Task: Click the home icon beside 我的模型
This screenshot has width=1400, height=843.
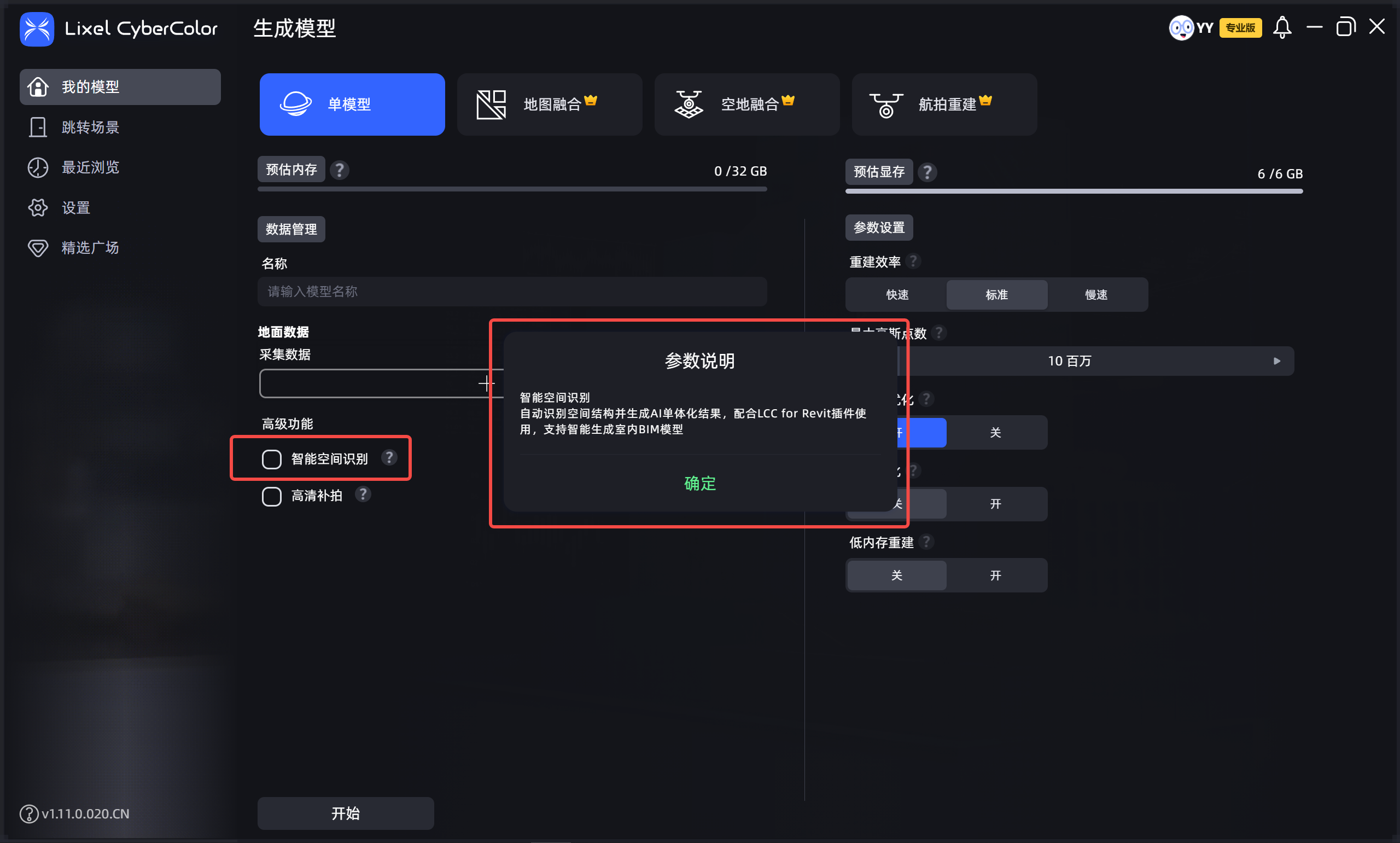Action: tap(38, 87)
